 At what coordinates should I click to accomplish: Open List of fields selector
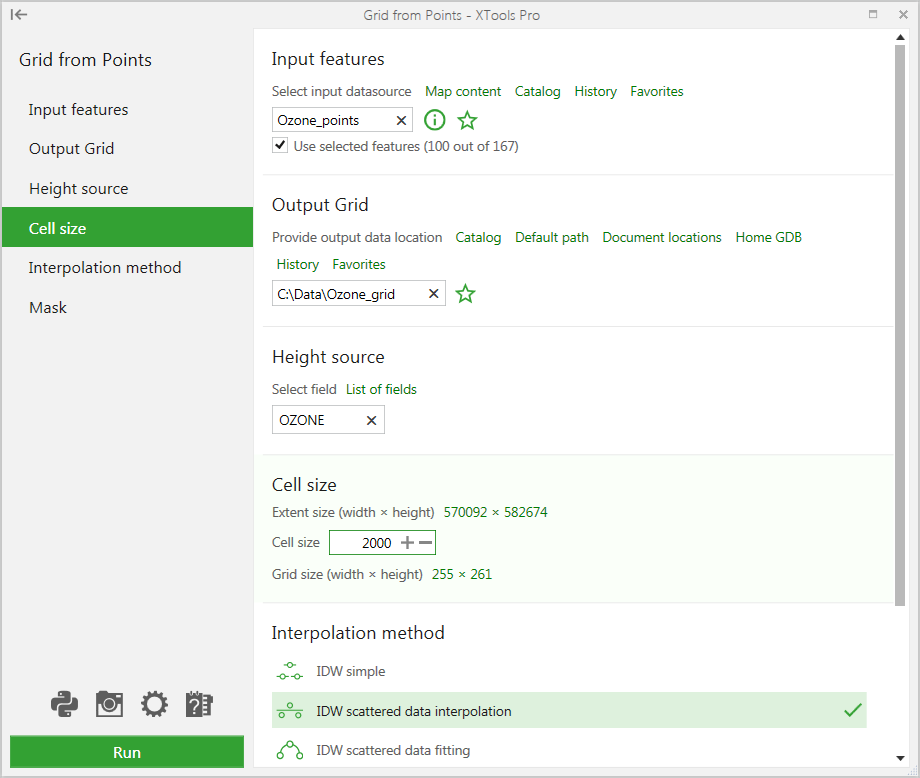point(381,389)
